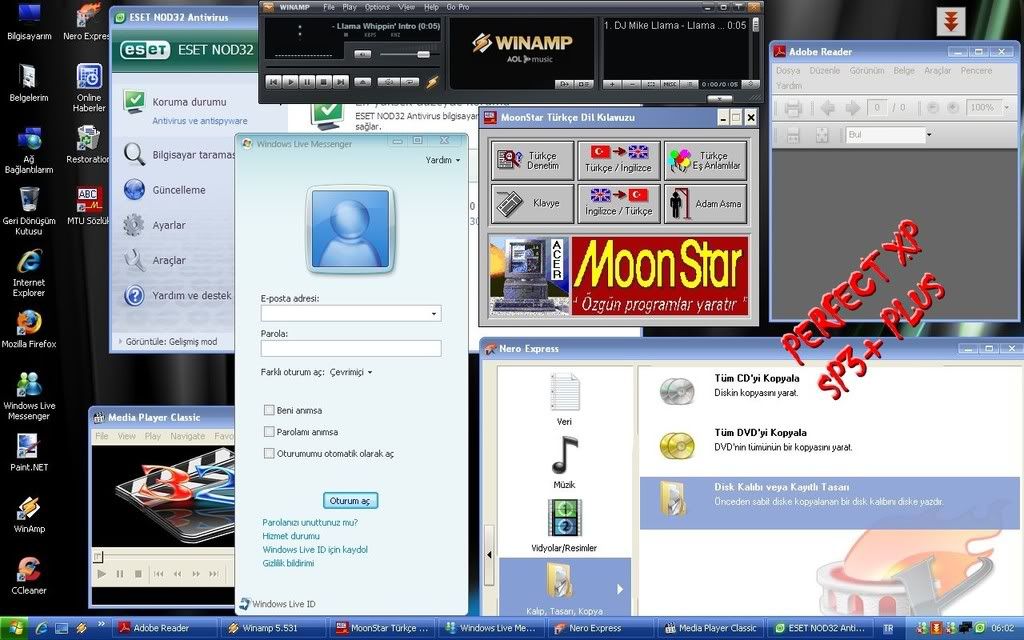Open Türkçe Eş Anlamlılar in MoonStar
Image resolution: width=1024 pixels, height=640 pixels.
[x=705, y=161]
